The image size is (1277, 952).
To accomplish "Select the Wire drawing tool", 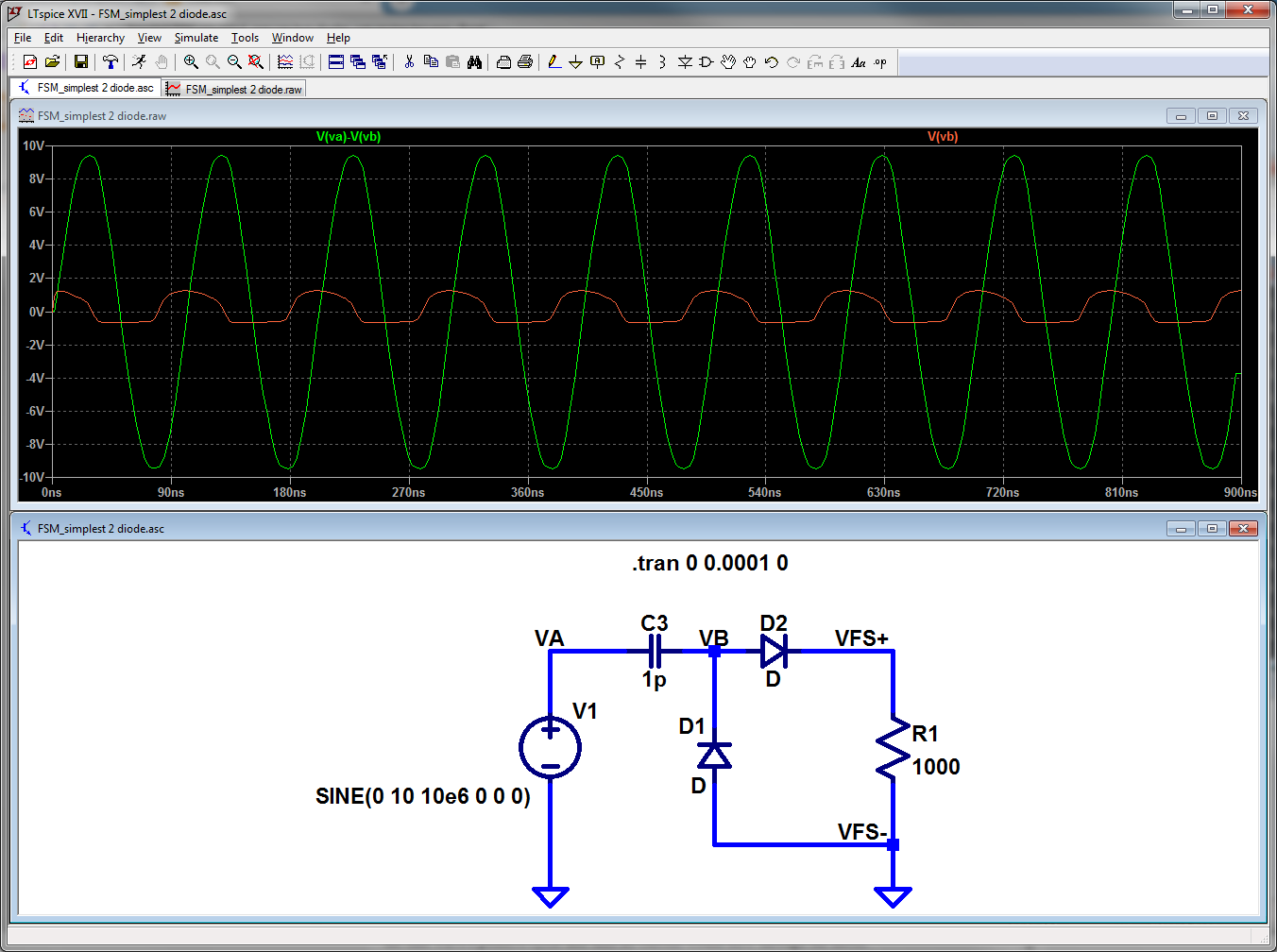I will coord(554,61).
